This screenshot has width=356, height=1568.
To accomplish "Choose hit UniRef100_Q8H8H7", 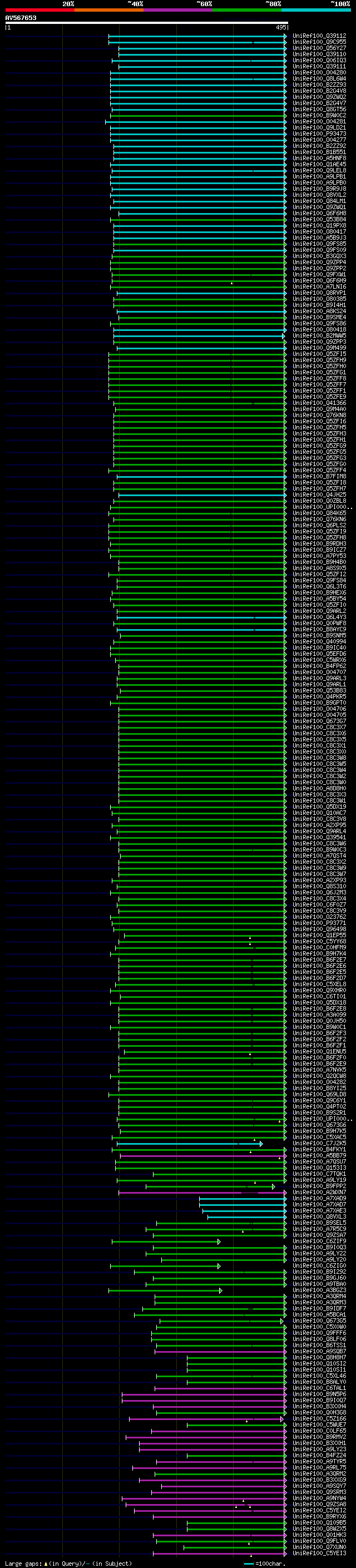I will pos(319,1358).
